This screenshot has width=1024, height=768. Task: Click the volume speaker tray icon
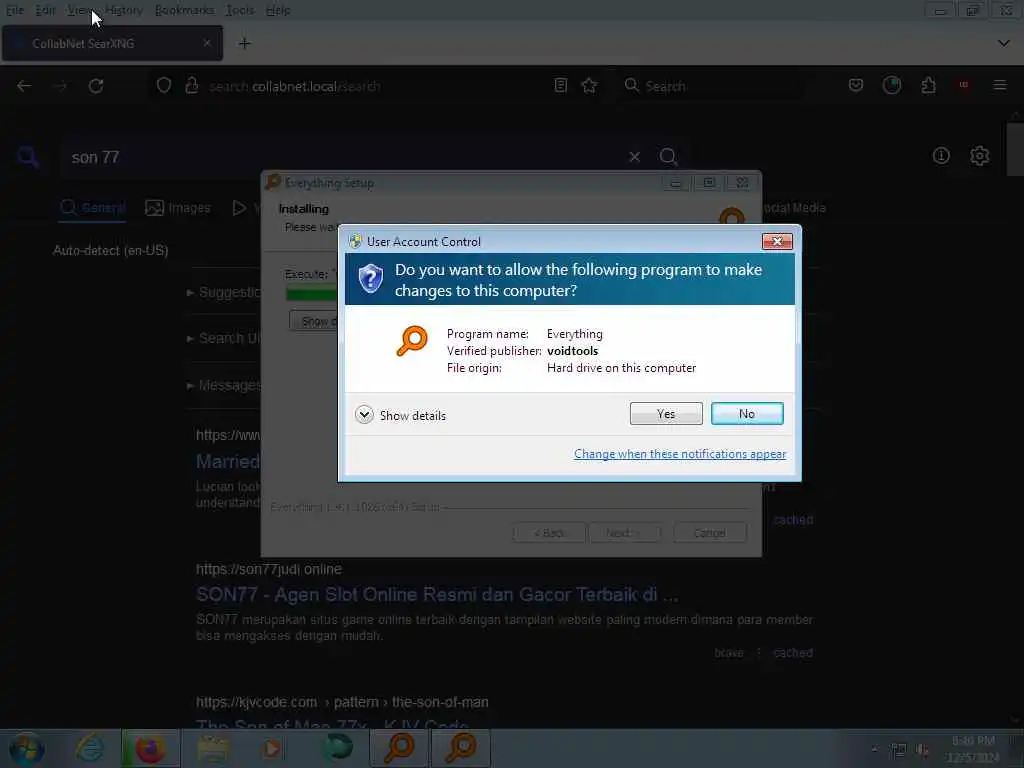[x=922, y=750]
